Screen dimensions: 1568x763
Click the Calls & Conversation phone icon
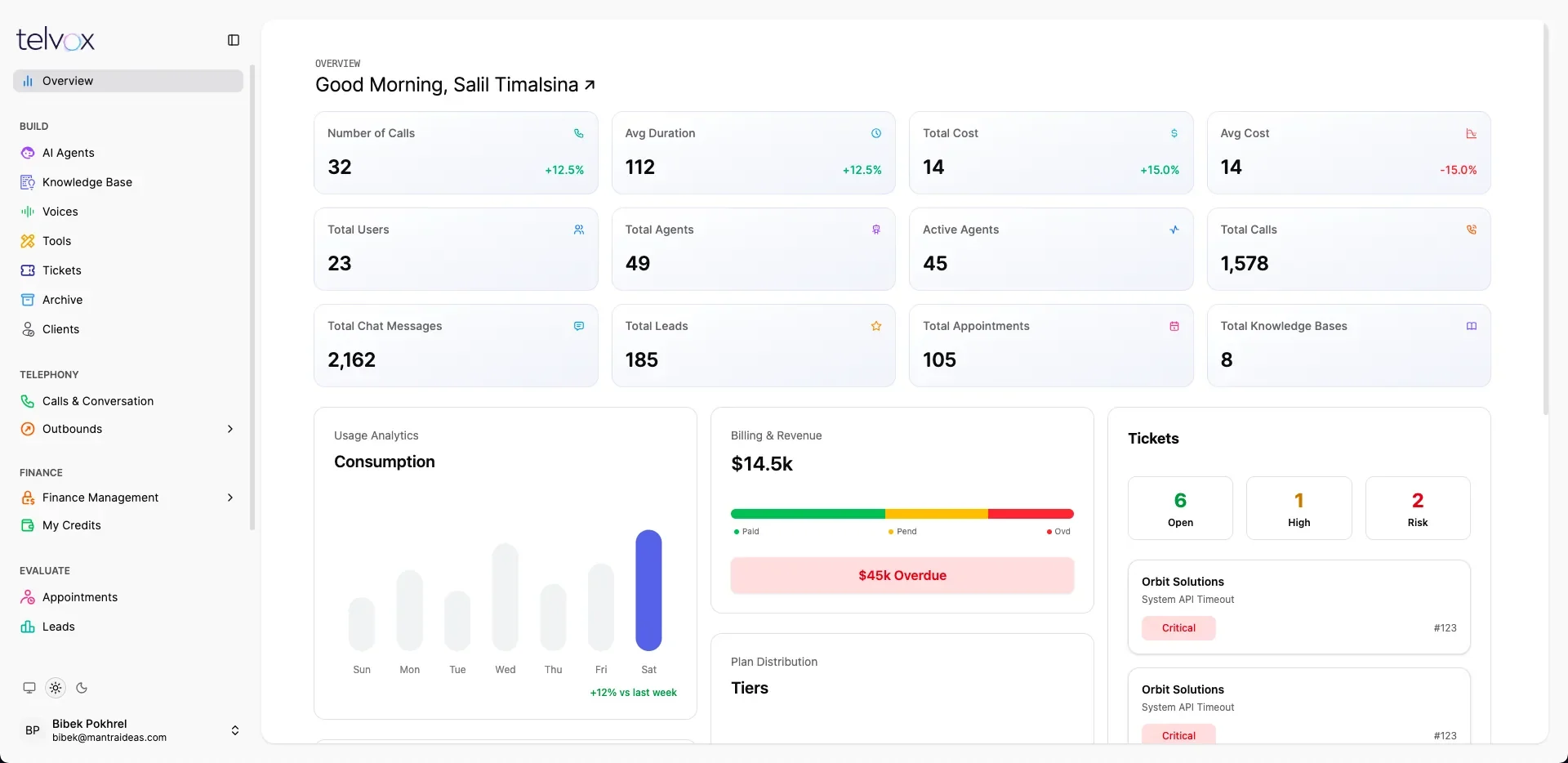point(28,401)
